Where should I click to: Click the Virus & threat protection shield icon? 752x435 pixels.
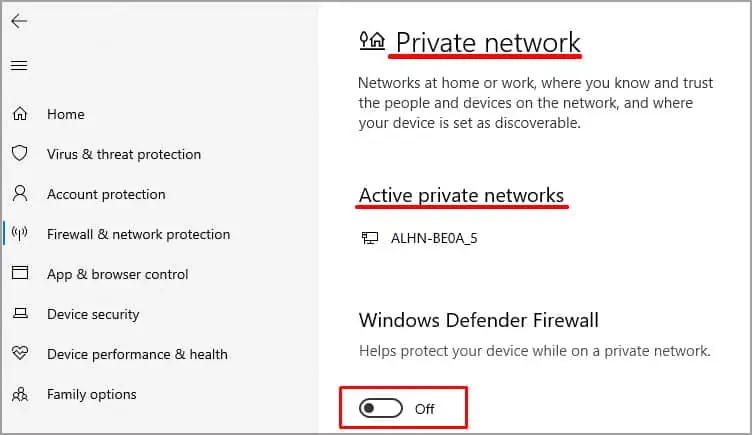20,153
